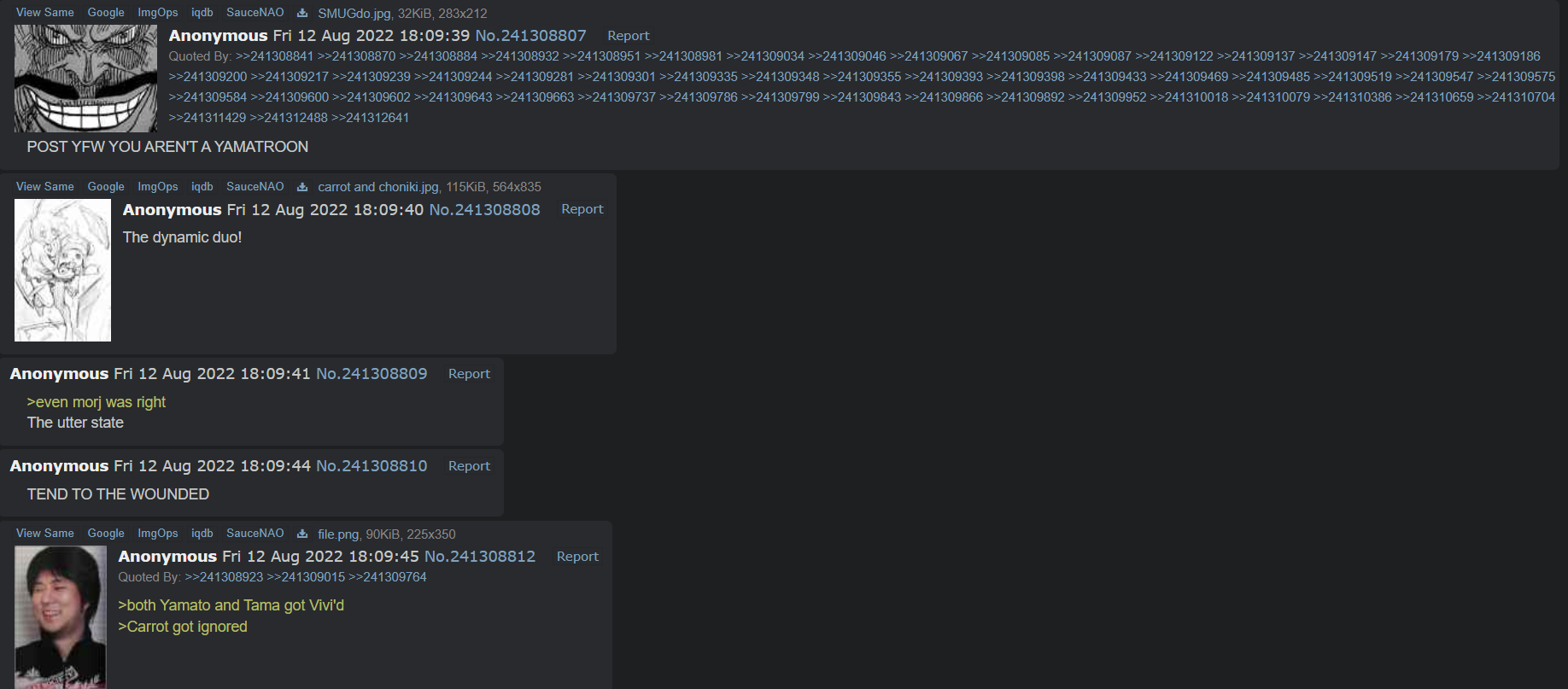
Task: Google search the carrot and choniki.jpg image
Action: pyautogui.click(x=106, y=187)
